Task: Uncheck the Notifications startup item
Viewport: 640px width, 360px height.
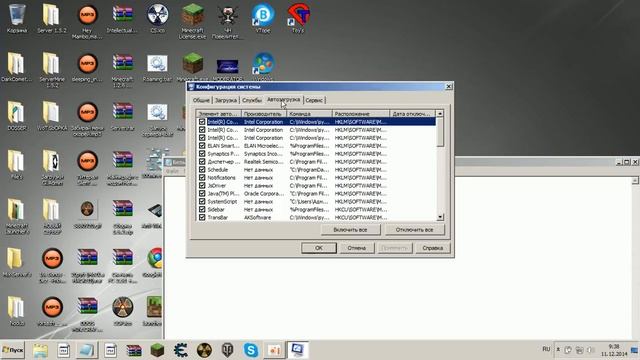Action: (x=202, y=178)
